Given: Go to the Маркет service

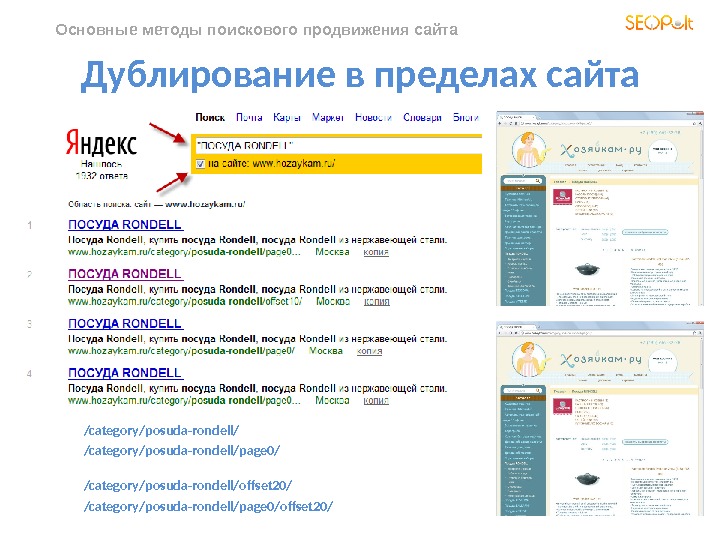Looking at the screenshot, I should pos(328,118).
